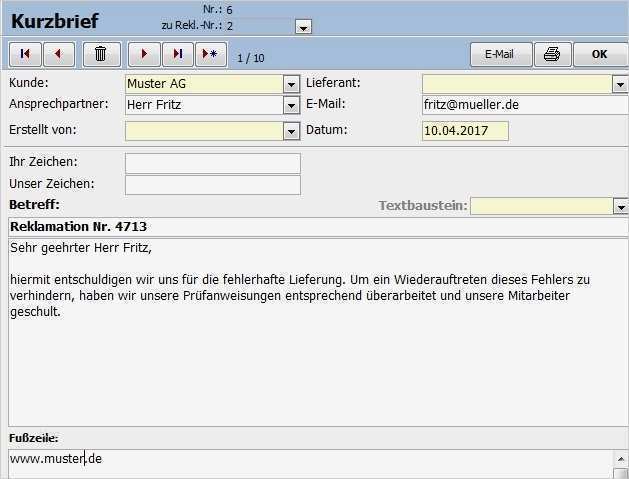
Task: Click the Lieferant: label
Action: 333,83
